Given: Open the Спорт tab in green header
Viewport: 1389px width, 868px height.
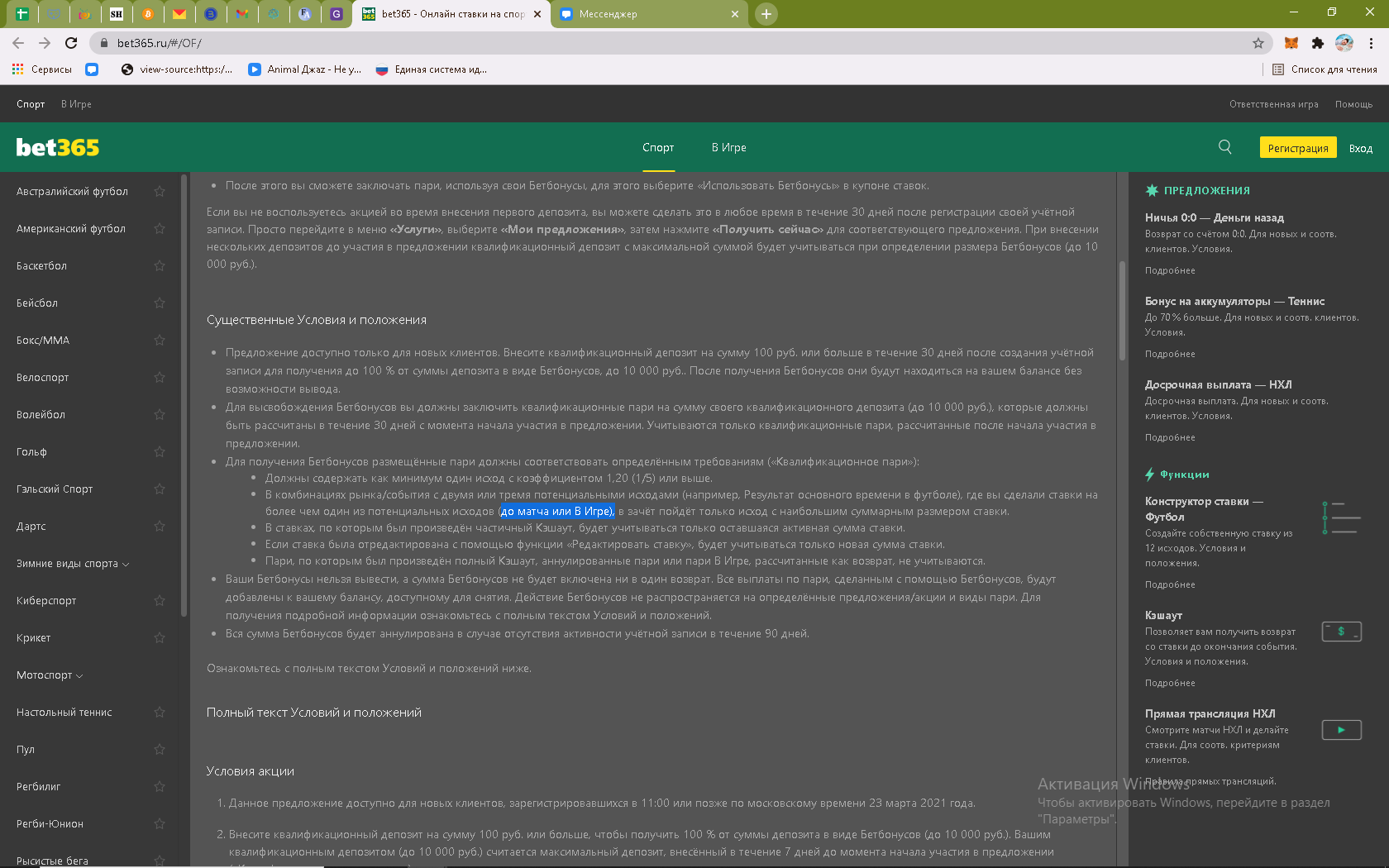Looking at the screenshot, I should point(658,147).
